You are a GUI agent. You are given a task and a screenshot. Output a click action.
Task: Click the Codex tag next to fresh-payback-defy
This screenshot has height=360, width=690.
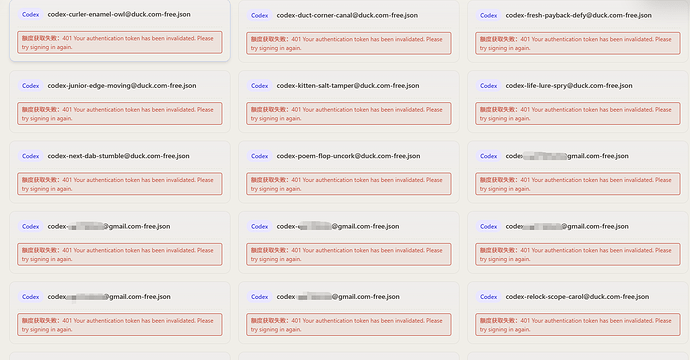(488, 15)
